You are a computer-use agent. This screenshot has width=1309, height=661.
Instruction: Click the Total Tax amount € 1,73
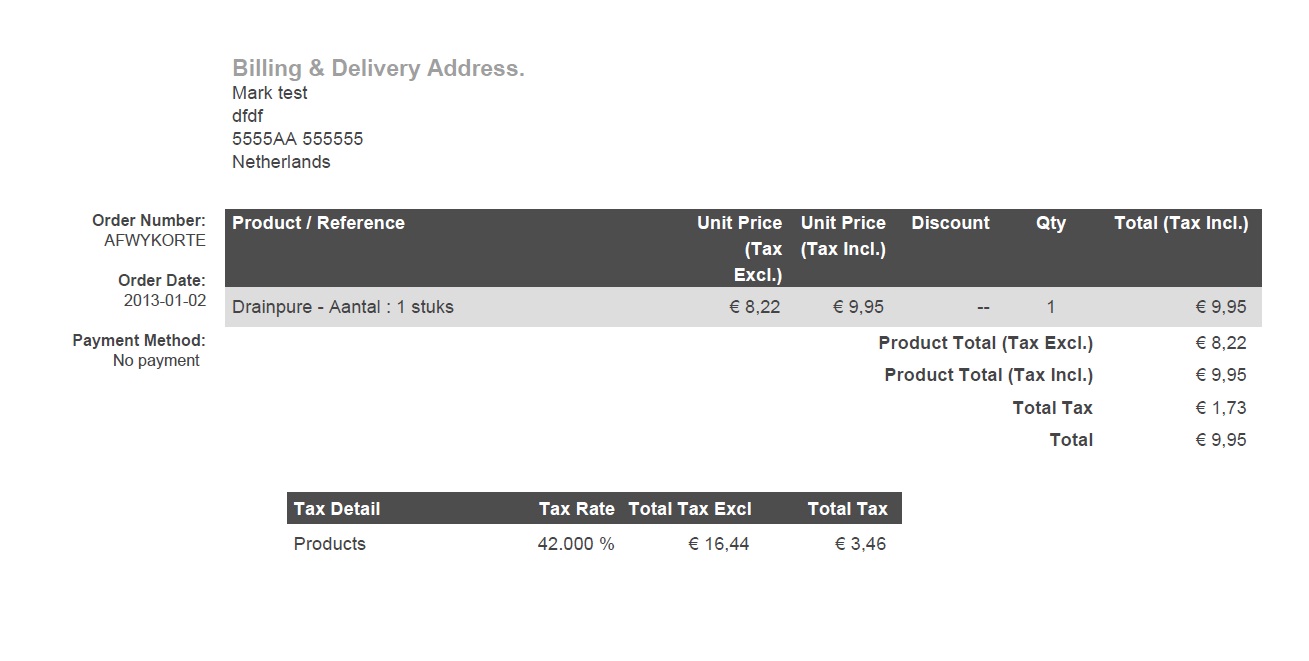coord(1221,408)
